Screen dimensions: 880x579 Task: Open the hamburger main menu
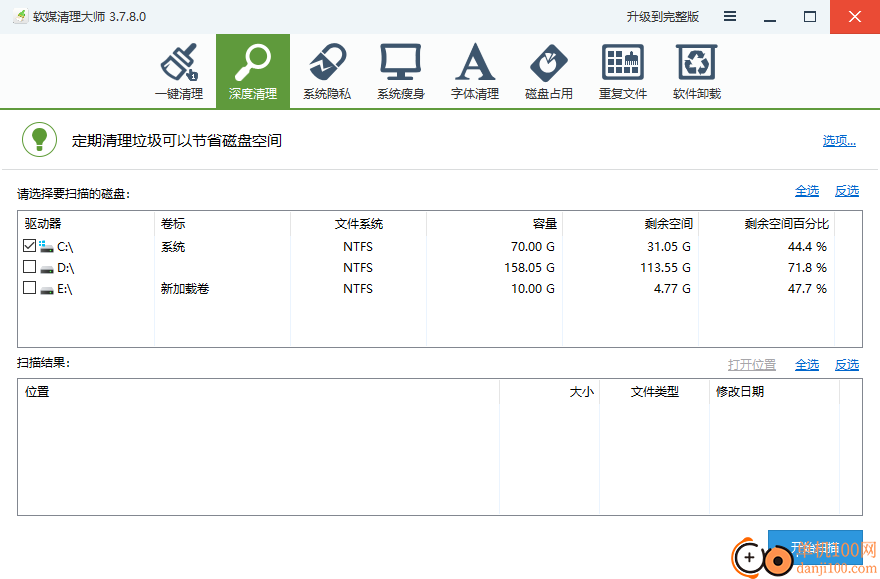tap(730, 16)
